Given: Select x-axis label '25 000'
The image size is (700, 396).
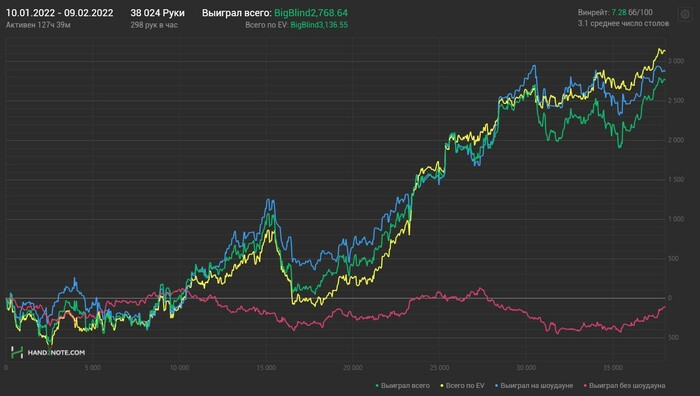Looking at the screenshot, I should [439, 368].
